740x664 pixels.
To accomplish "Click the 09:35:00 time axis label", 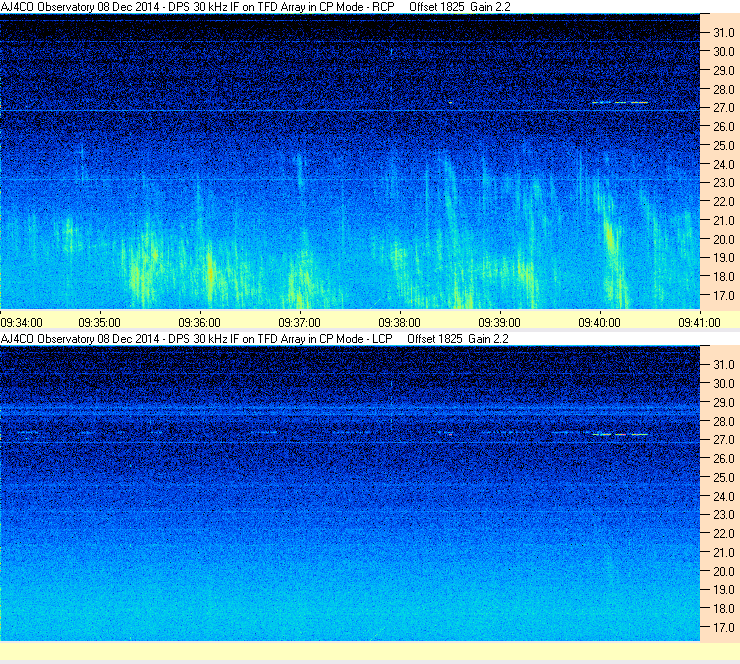I will 100,323.
